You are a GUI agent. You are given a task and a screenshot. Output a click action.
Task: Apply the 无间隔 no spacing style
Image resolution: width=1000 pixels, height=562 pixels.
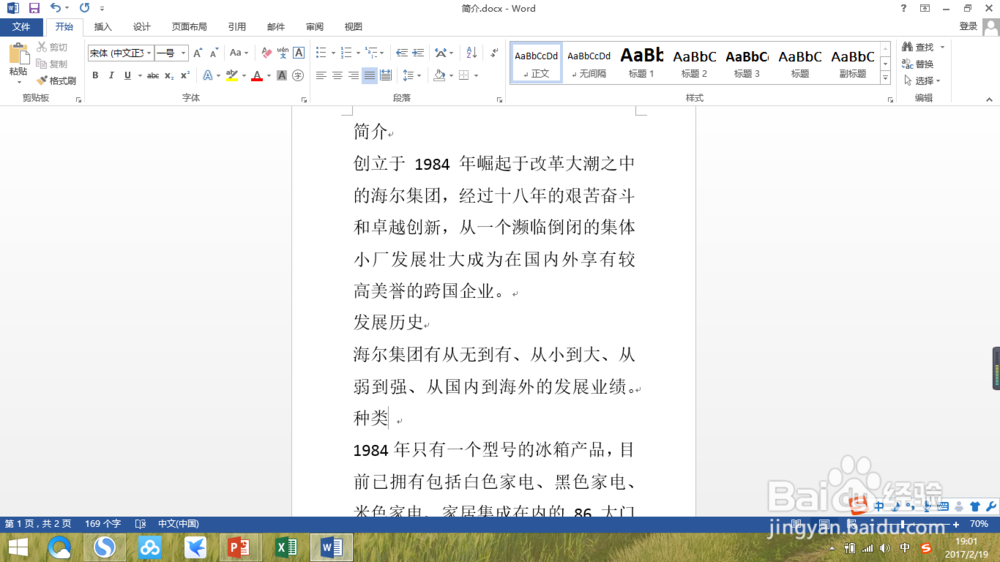point(589,63)
